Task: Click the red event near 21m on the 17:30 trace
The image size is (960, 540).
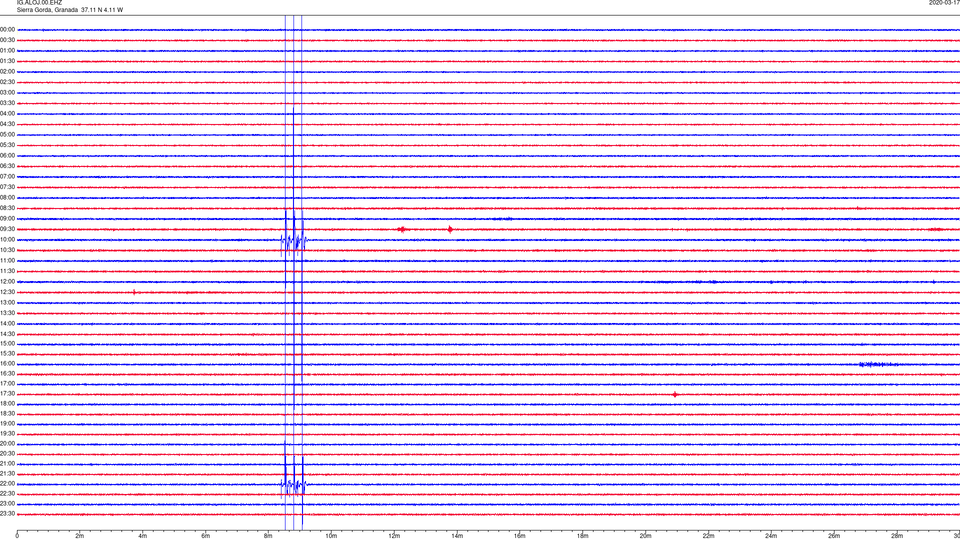Action: [675, 394]
